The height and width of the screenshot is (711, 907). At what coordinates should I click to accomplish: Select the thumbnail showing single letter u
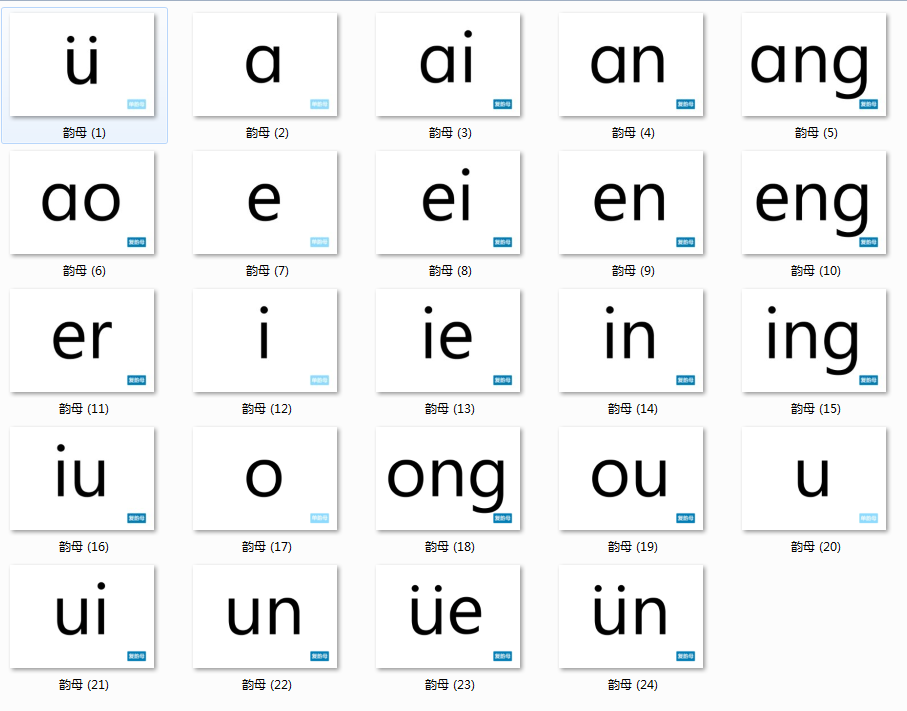click(814, 478)
